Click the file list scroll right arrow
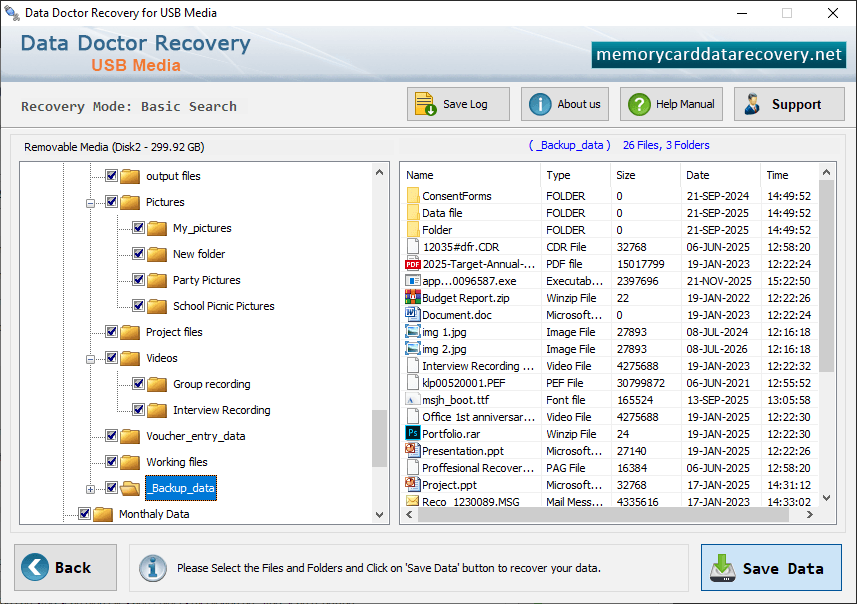 pos(809,514)
